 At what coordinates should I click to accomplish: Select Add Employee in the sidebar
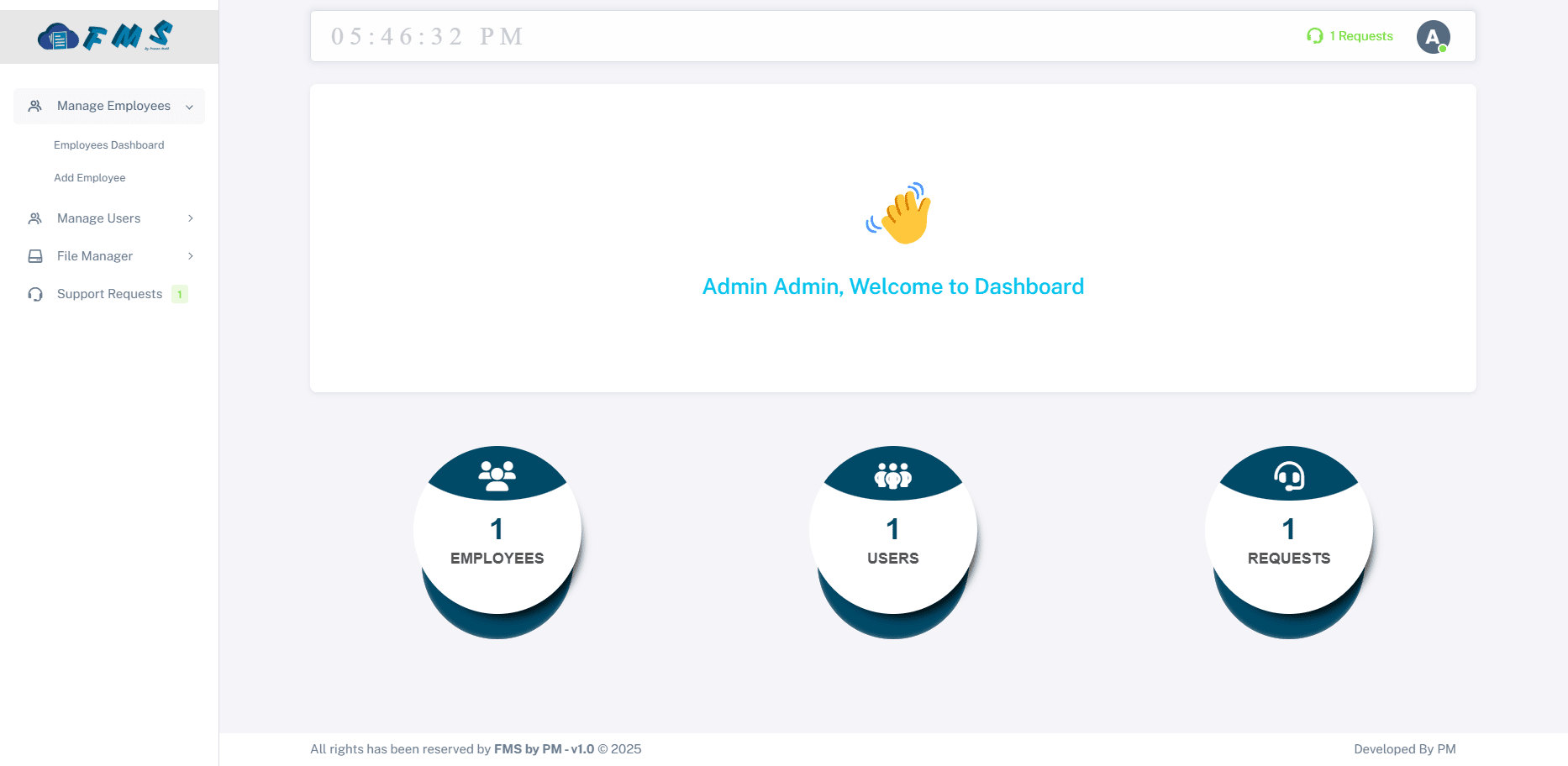pos(90,178)
